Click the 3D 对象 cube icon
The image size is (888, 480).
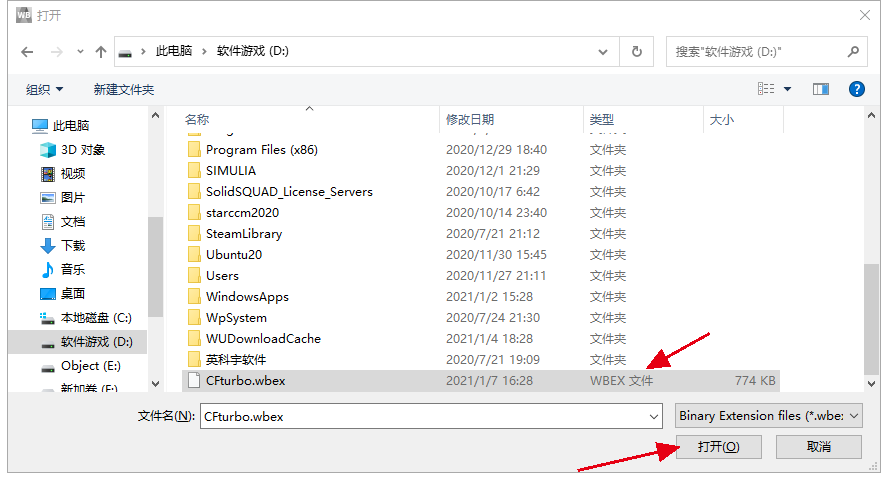tap(48, 149)
